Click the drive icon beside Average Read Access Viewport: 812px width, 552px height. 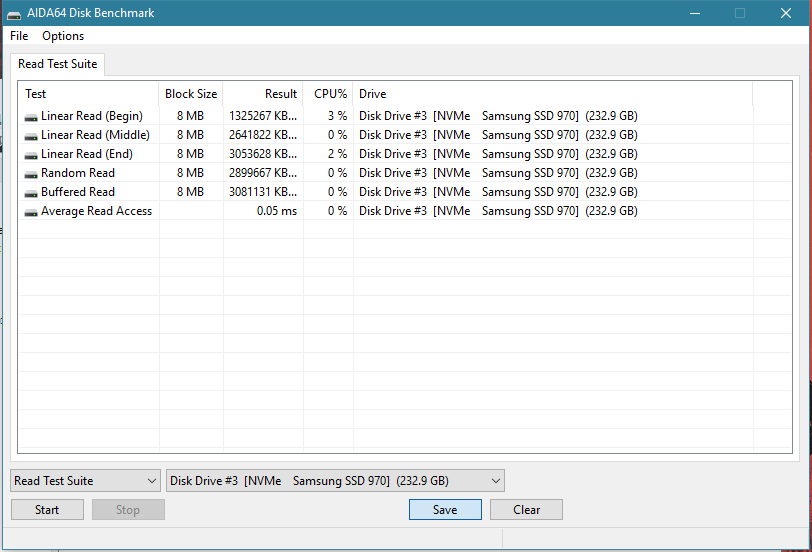[31, 212]
